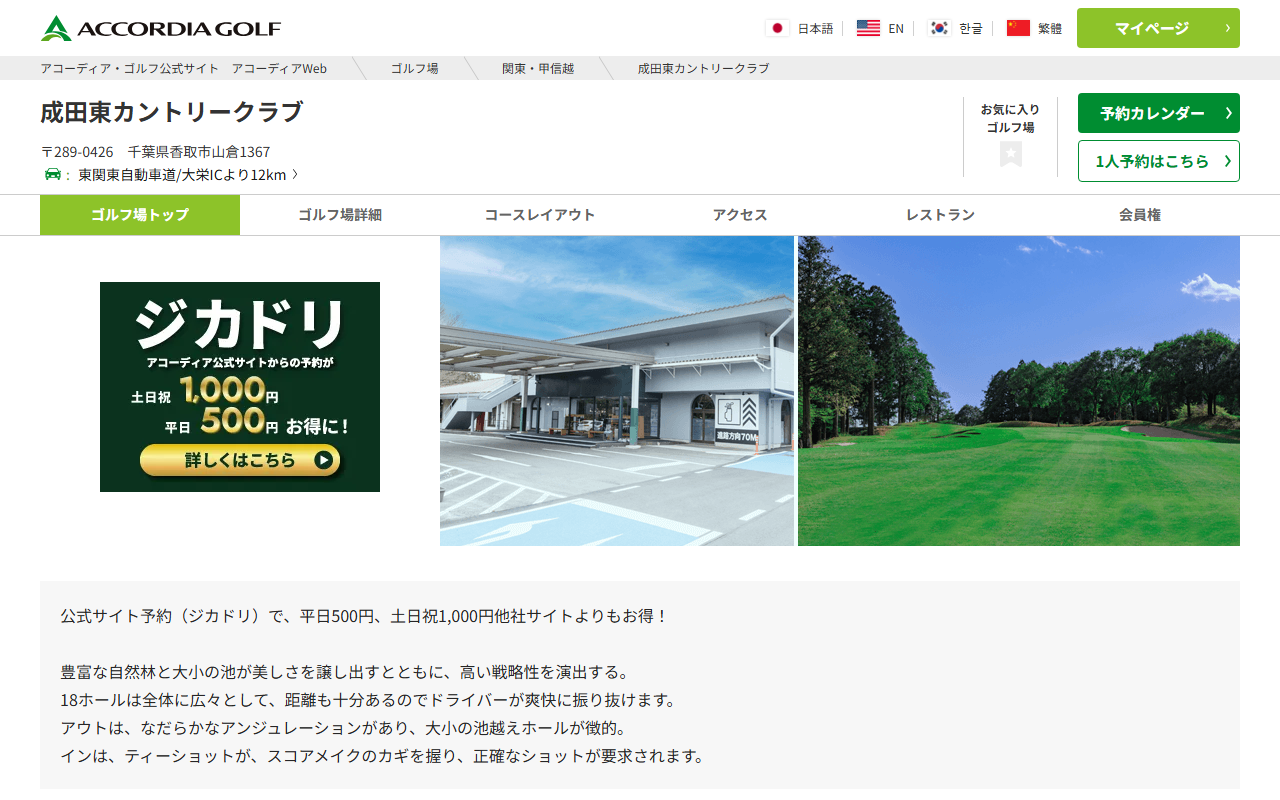Click the 成田東カントリークラブ page heading
The height and width of the screenshot is (800, 1280).
(x=171, y=112)
